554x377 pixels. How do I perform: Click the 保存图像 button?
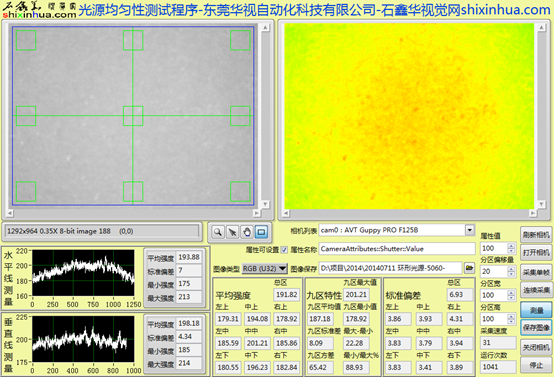point(536,328)
